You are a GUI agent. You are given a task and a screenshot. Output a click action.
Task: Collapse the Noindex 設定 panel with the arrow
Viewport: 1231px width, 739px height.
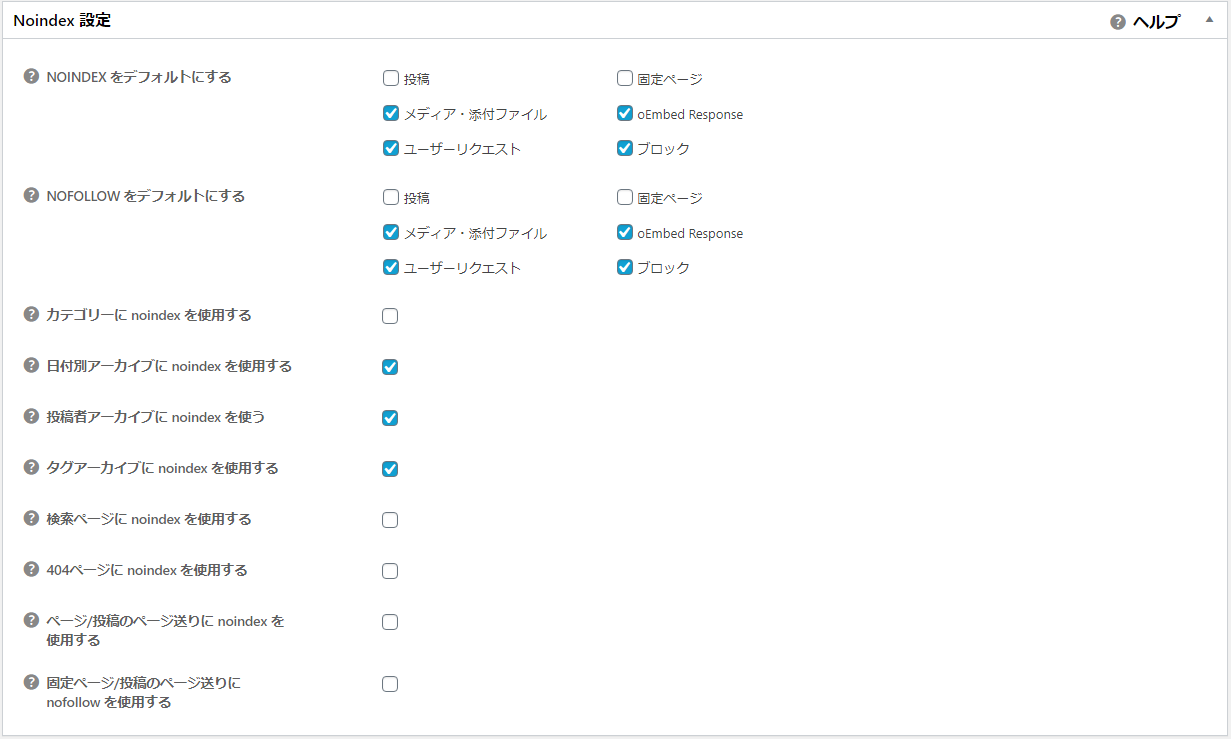(x=1209, y=20)
